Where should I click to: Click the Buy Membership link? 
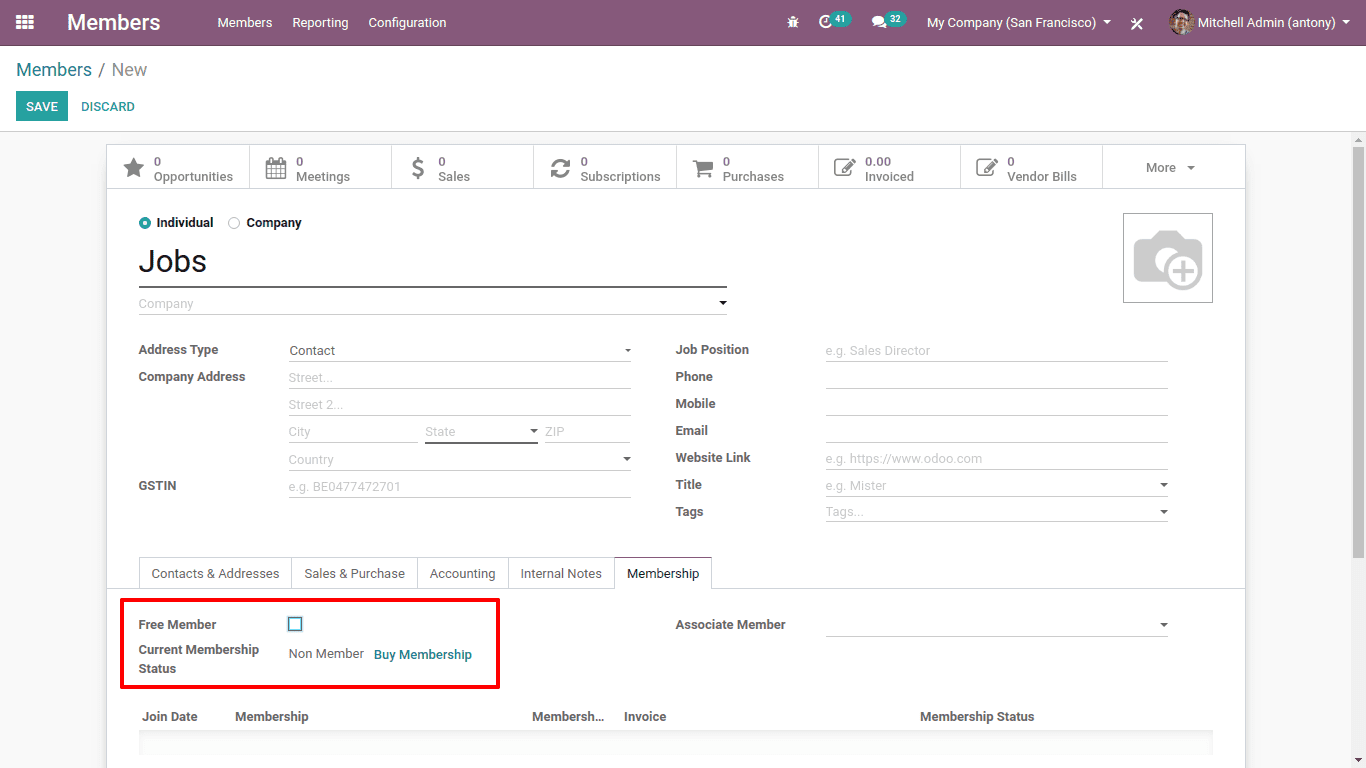point(423,654)
